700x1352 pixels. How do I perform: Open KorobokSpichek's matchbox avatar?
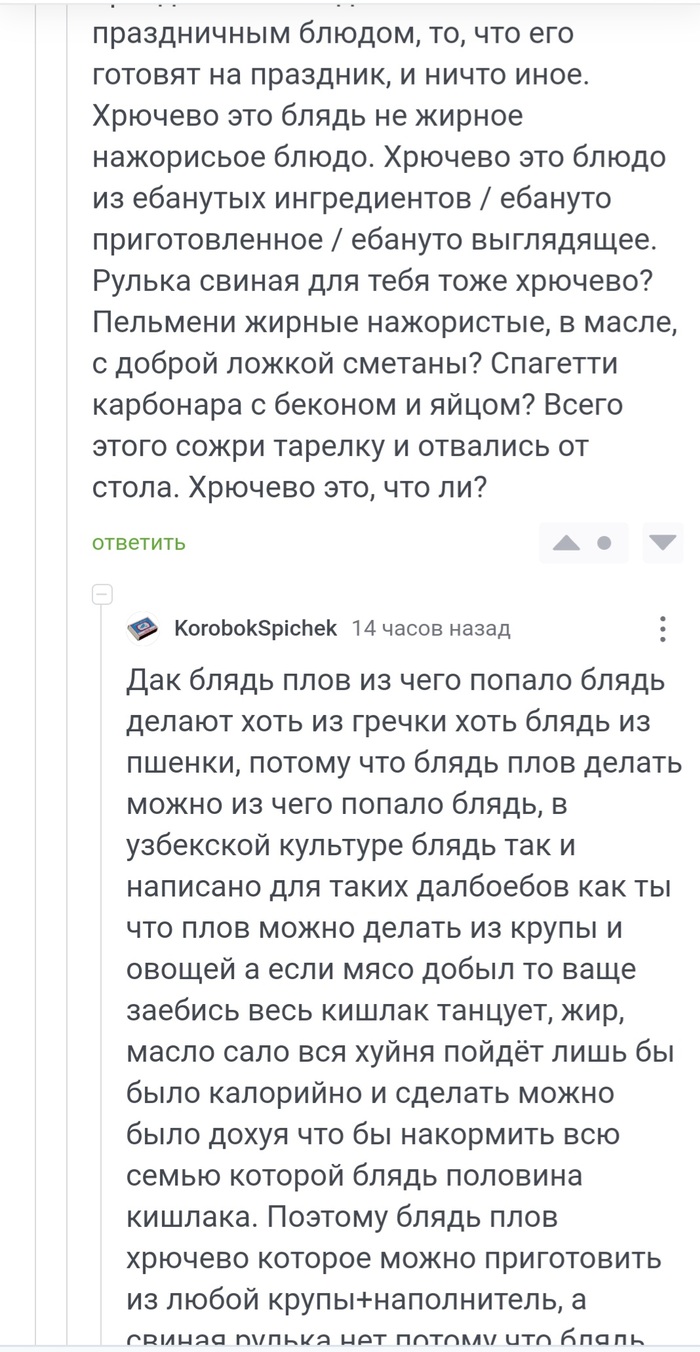click(x=143, y=629)
